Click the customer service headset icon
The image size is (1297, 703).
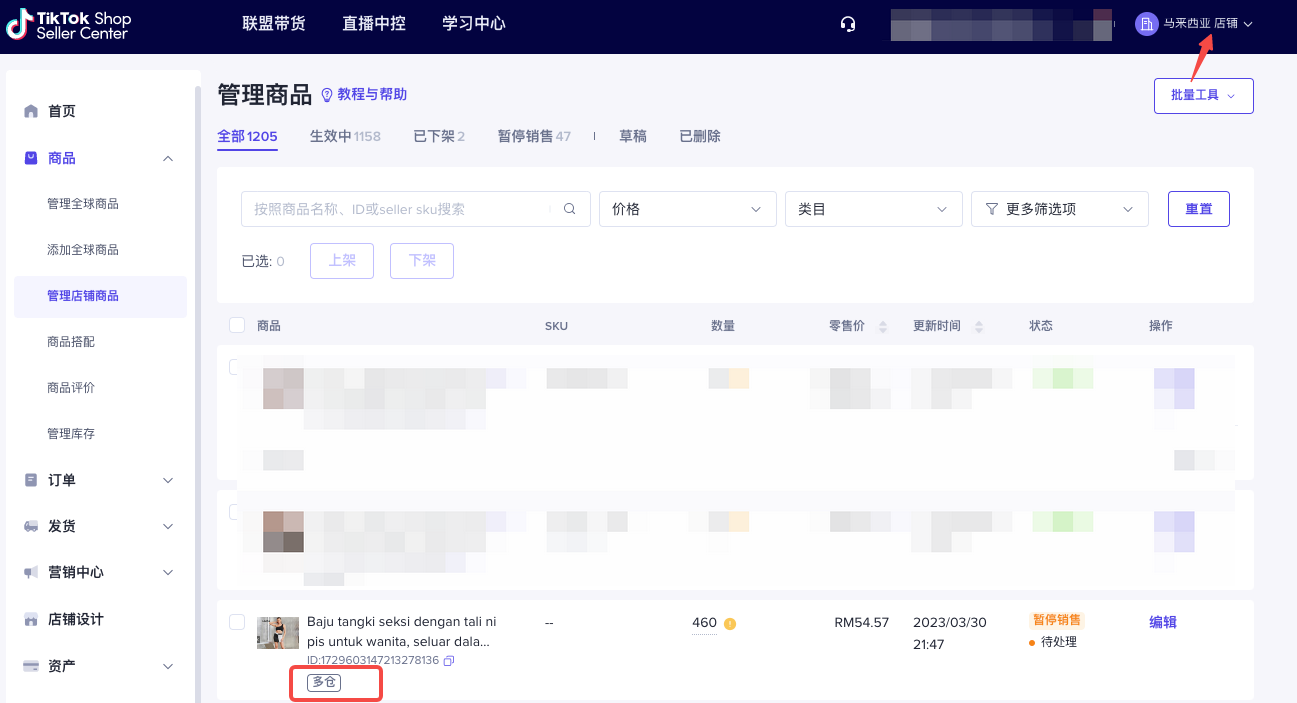coord(848,24)
